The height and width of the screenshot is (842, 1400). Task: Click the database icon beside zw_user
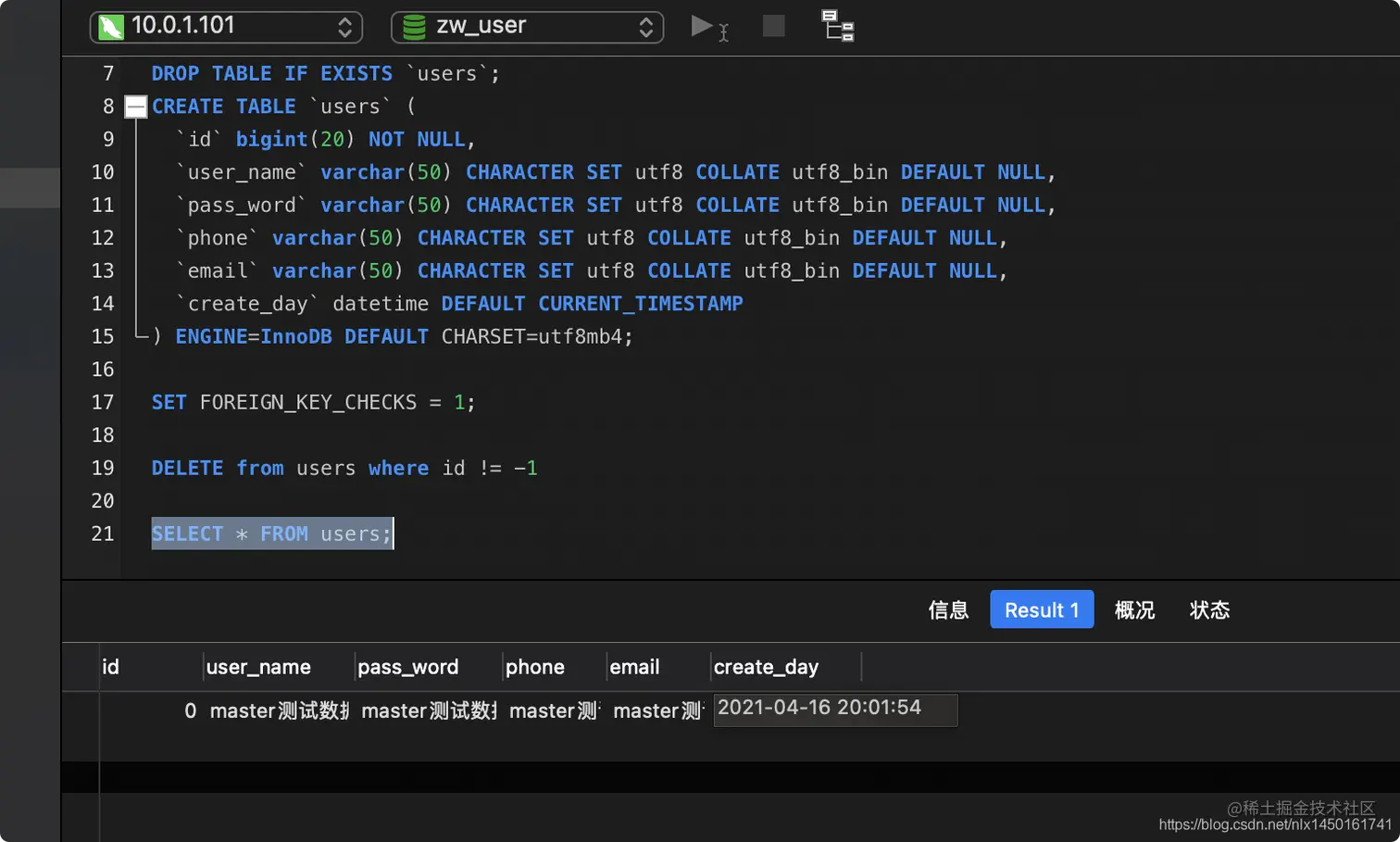click(414, 27)
